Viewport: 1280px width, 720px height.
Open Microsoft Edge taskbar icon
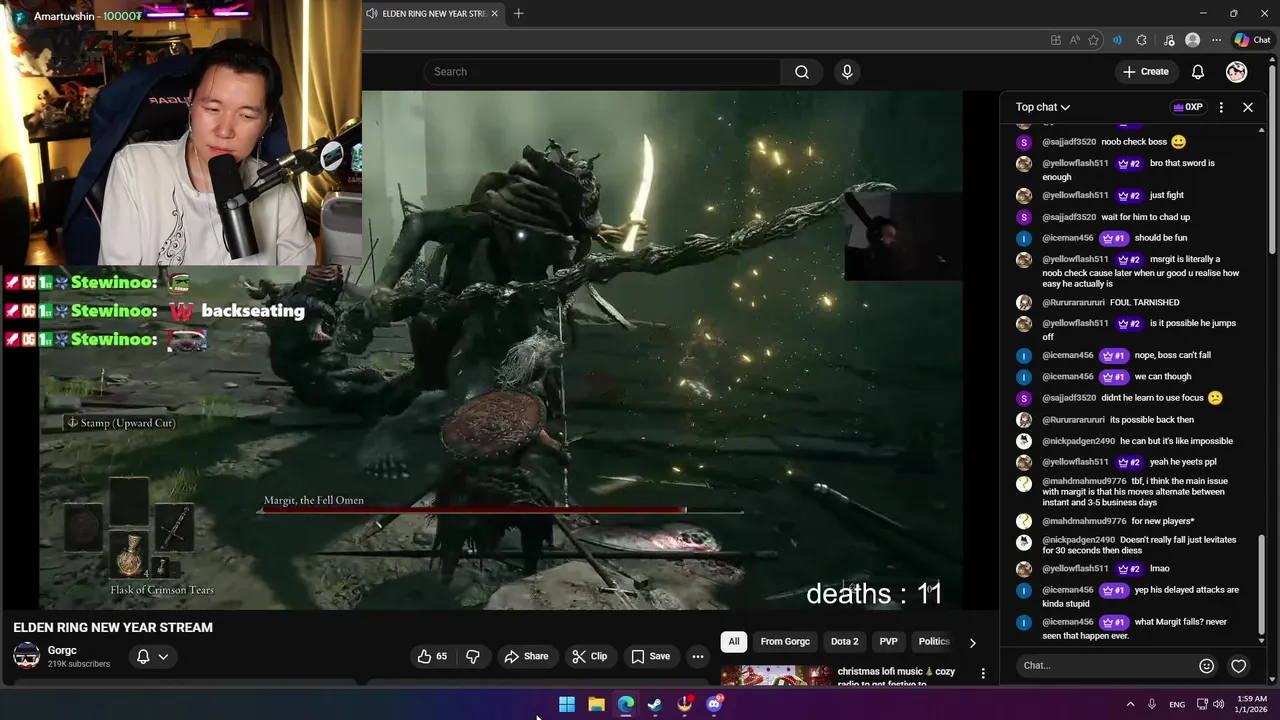click(626, 704)
